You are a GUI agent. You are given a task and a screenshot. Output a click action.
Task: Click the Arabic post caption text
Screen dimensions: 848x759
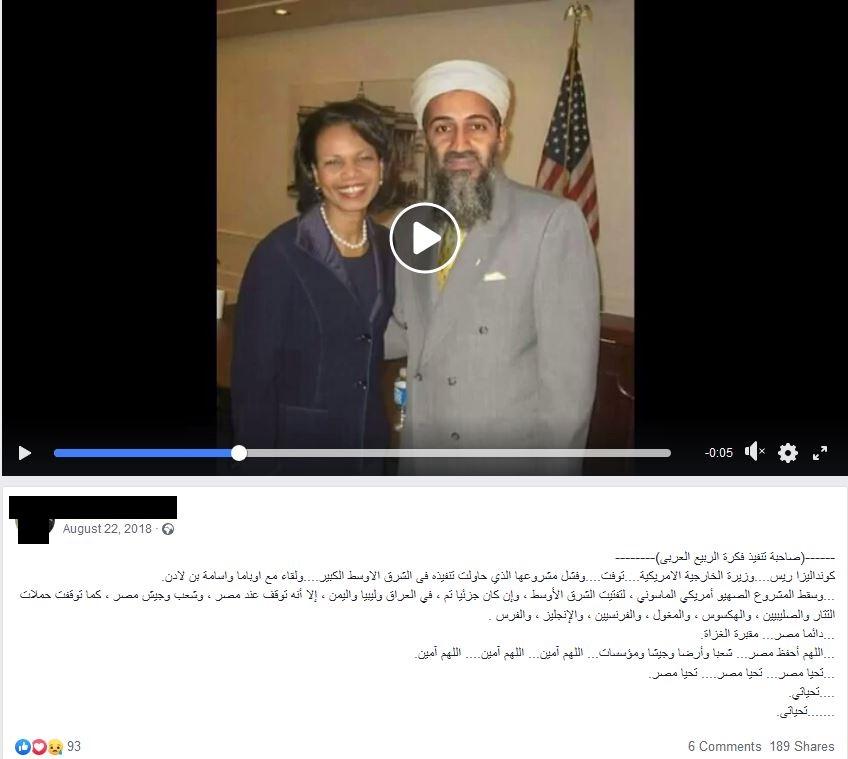(x=427, y=635)
